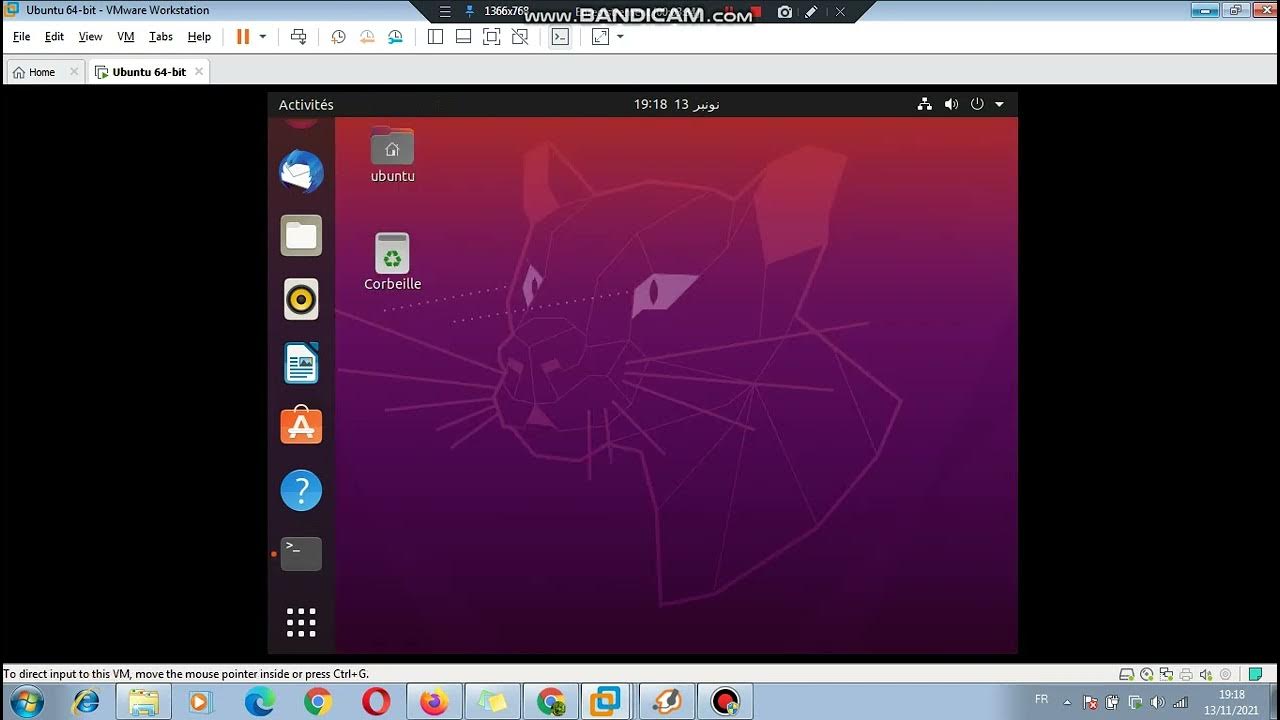This screenshot has height=720, width=1280.
Task: Enter full screen mode
Action: [x=491, y=37]
